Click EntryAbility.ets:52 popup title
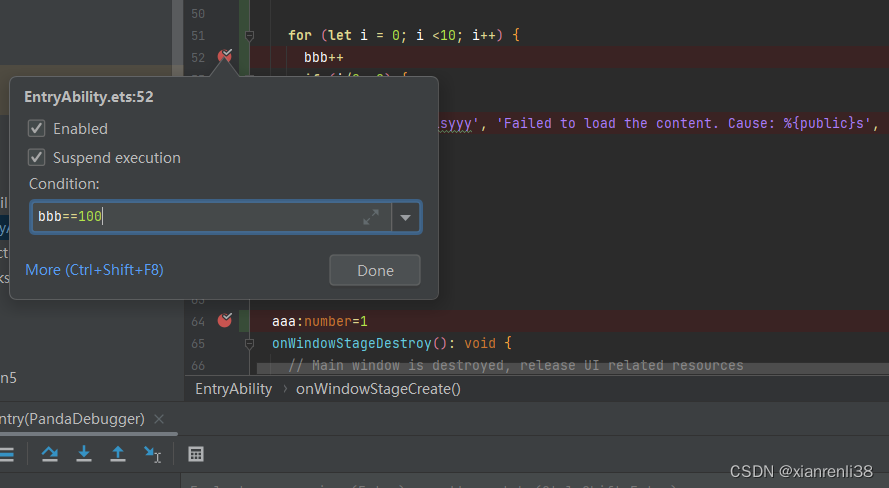 coord(89,97)
